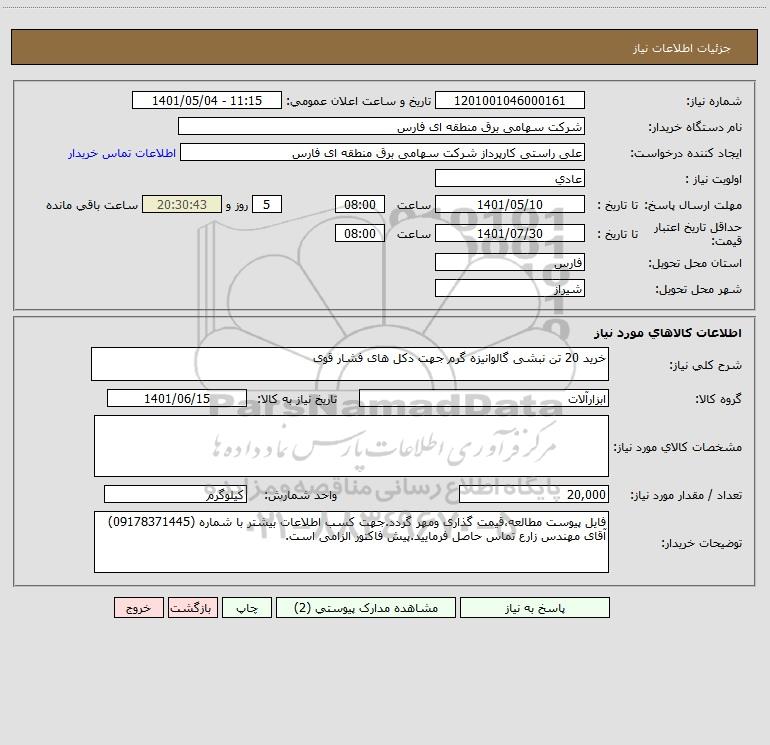Viewport: 770px width, 745px height.
Task: Click the چاپ print button
Action: tap(247, 607)
